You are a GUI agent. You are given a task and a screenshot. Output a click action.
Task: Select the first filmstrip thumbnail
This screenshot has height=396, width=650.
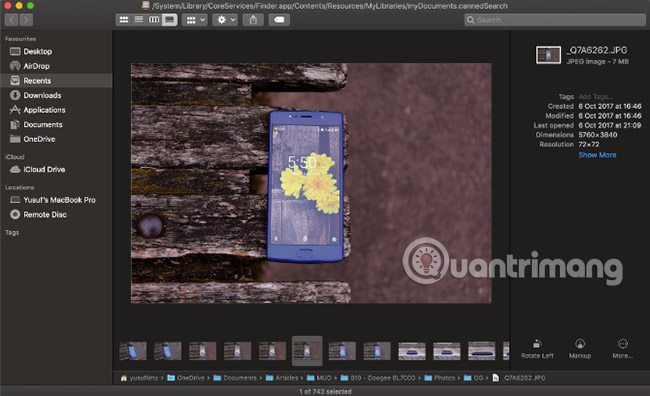(x=133, y=351)
